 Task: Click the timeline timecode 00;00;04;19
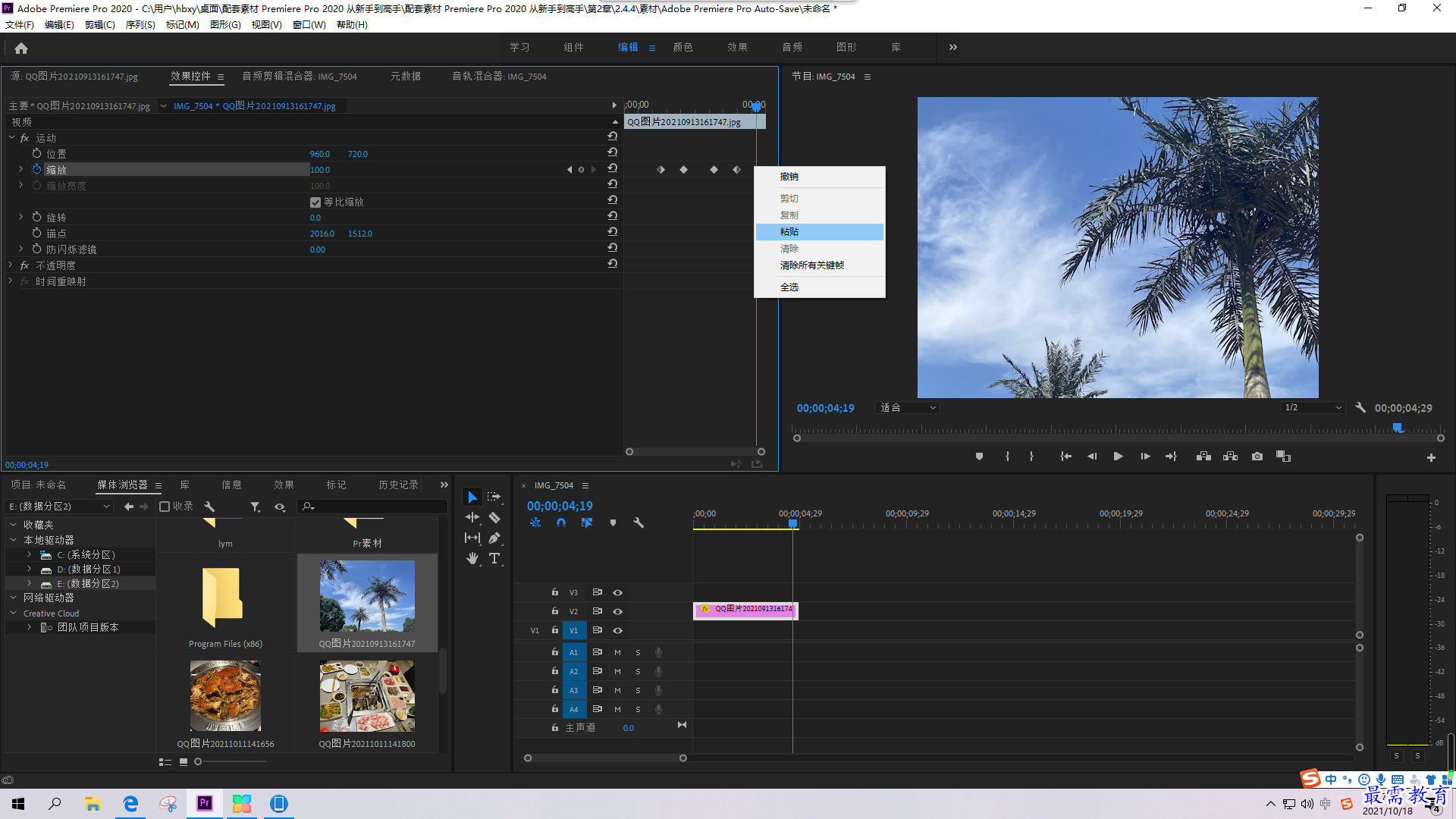click(560, 506)
